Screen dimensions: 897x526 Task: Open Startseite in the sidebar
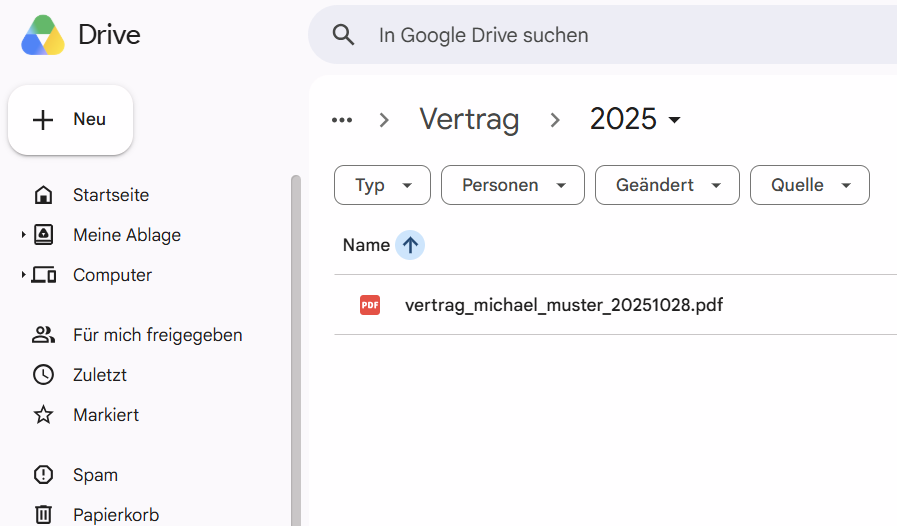110,195
